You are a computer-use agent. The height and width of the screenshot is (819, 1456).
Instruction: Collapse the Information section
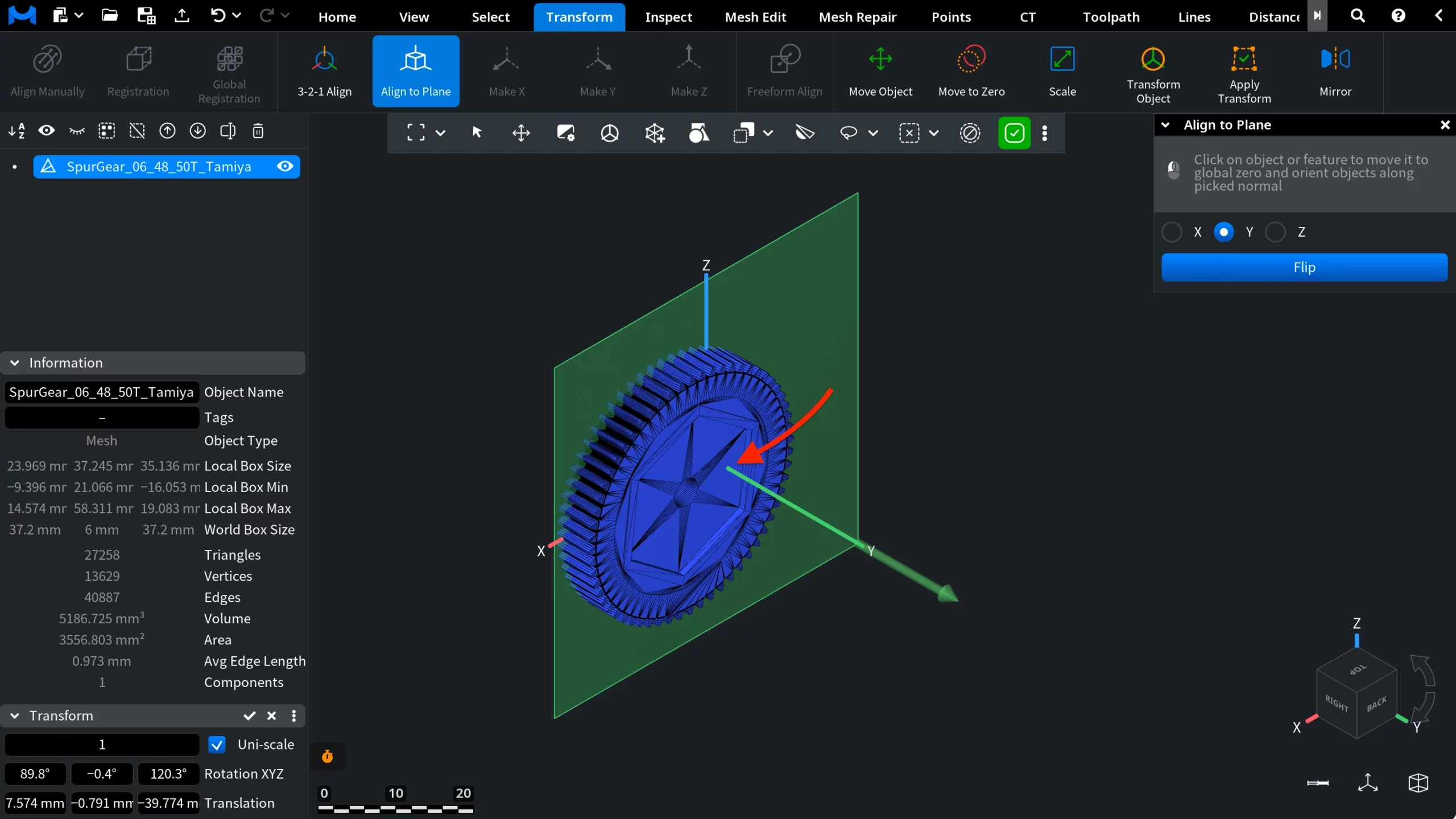(14, 363)
